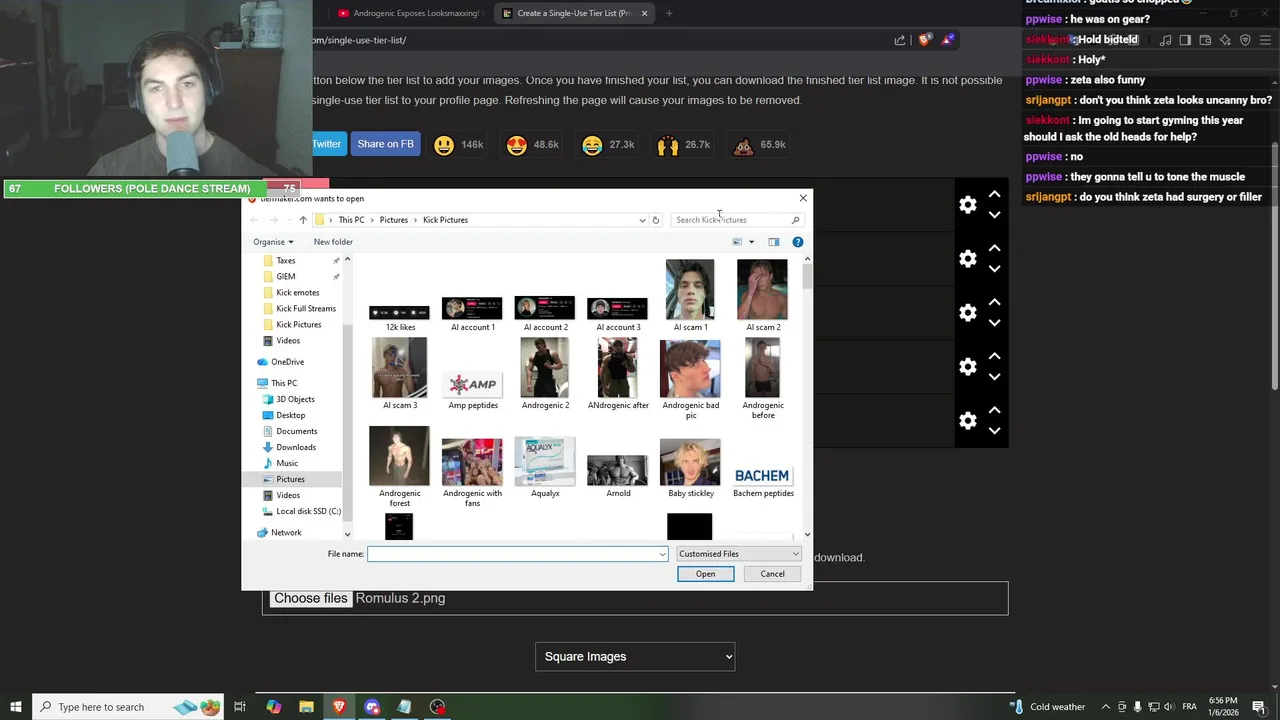Click the OBS Studio taskbar icon

click(x=437, y=707)
